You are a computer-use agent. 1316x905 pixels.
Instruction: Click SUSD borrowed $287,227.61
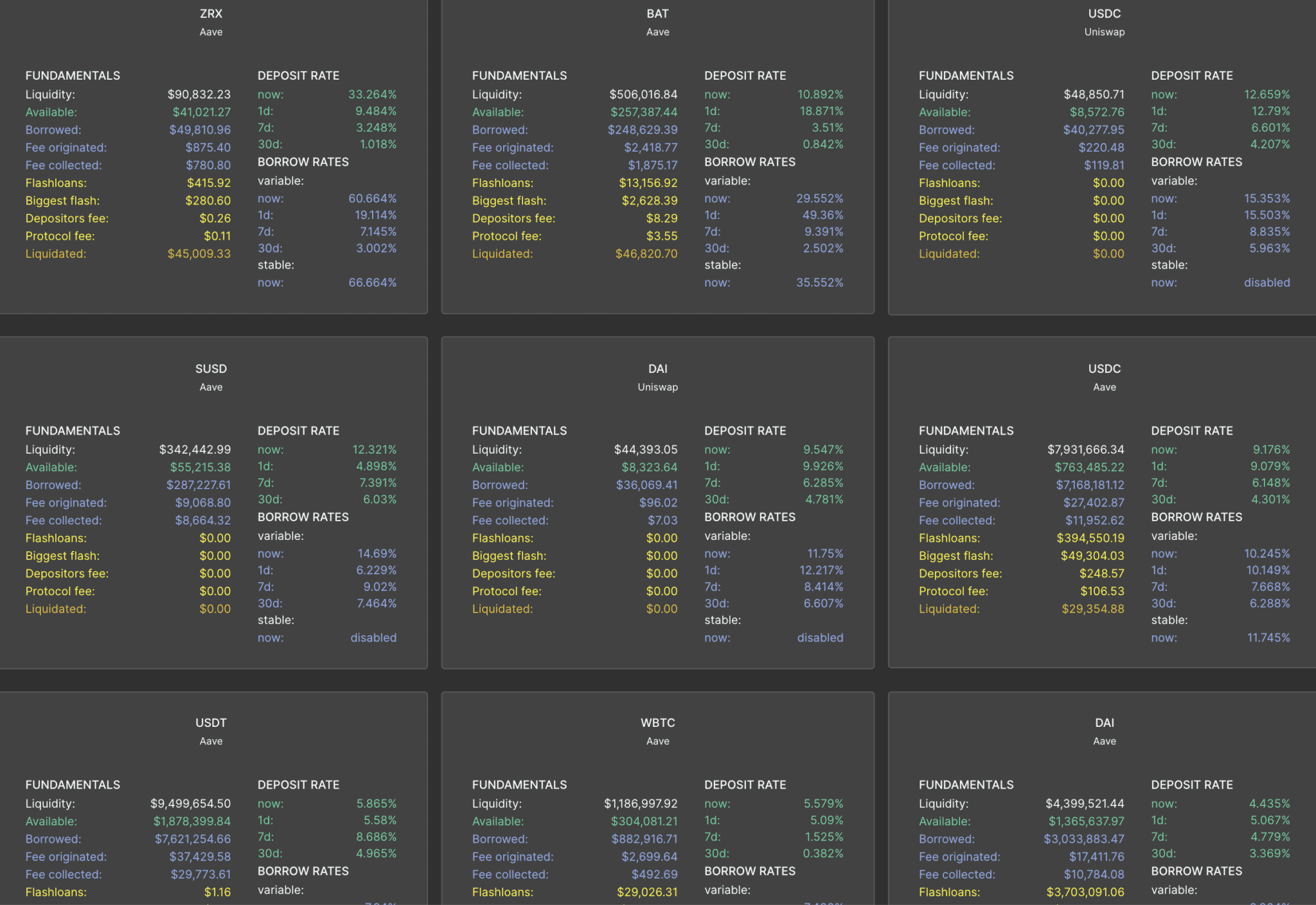point(199,485)
